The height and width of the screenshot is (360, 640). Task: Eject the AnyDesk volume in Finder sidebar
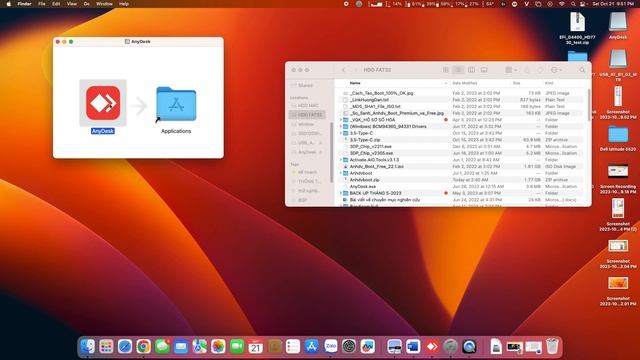click(320, 152)
